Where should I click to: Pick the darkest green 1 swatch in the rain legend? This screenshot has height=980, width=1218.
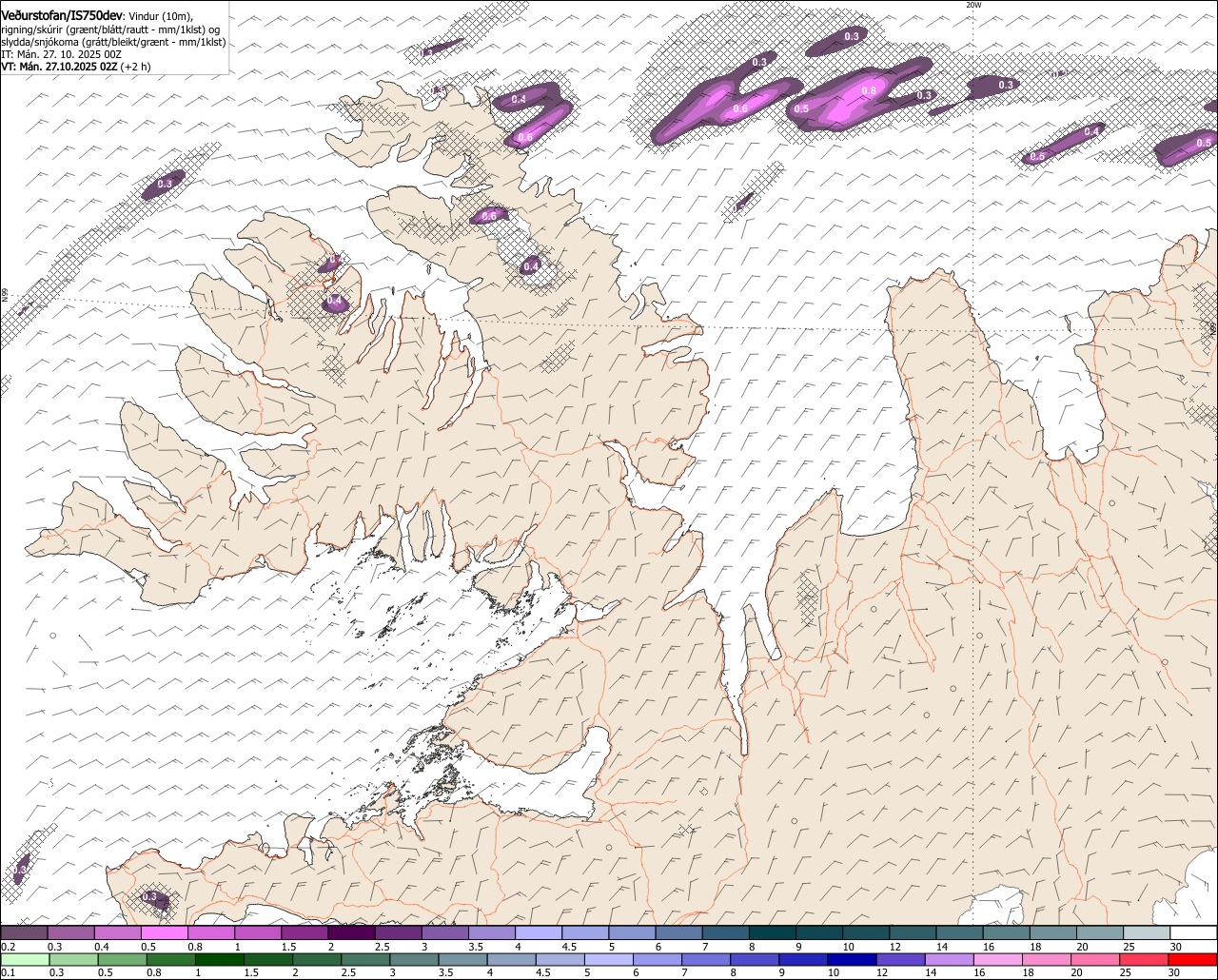coord(220,959)
